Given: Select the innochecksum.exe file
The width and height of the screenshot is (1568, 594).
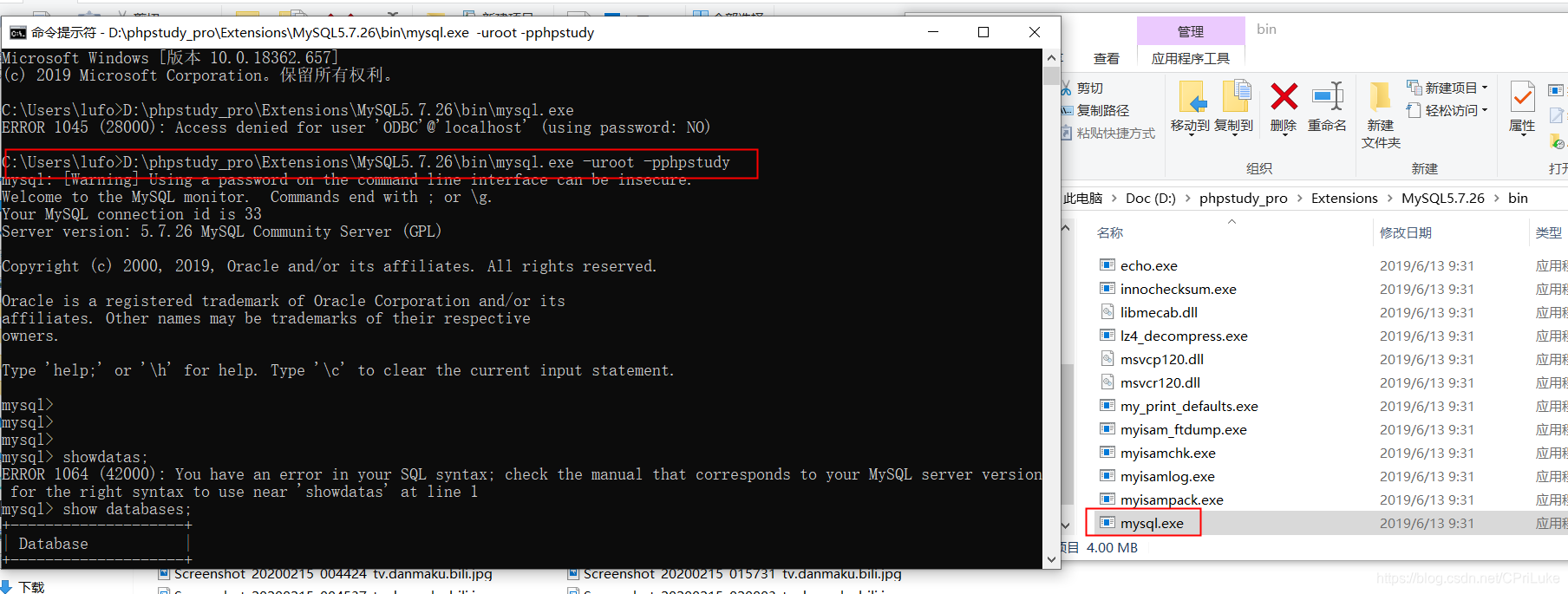Looking at the screenshot, I should [x=1178, y=289].
